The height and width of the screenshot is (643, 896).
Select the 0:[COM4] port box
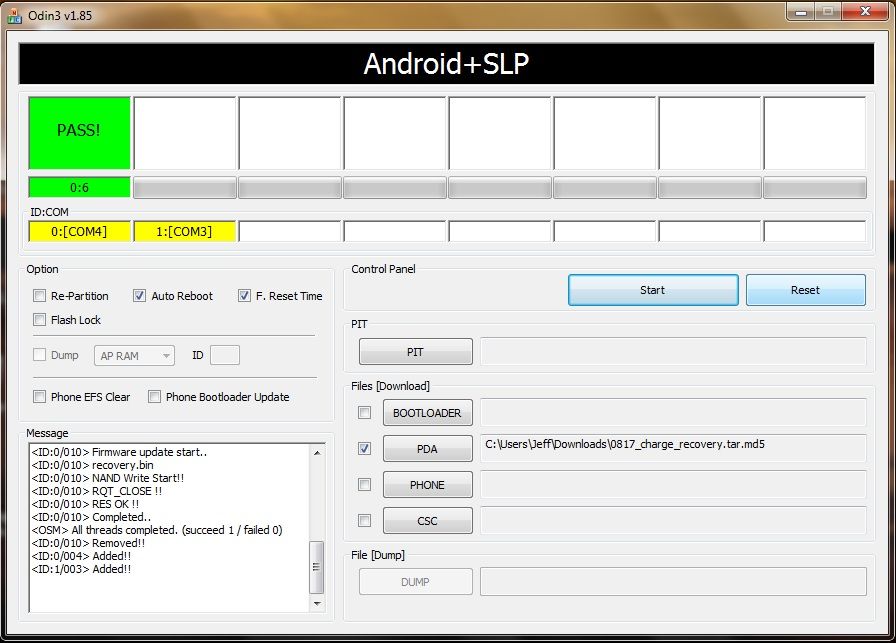point(79,231)
